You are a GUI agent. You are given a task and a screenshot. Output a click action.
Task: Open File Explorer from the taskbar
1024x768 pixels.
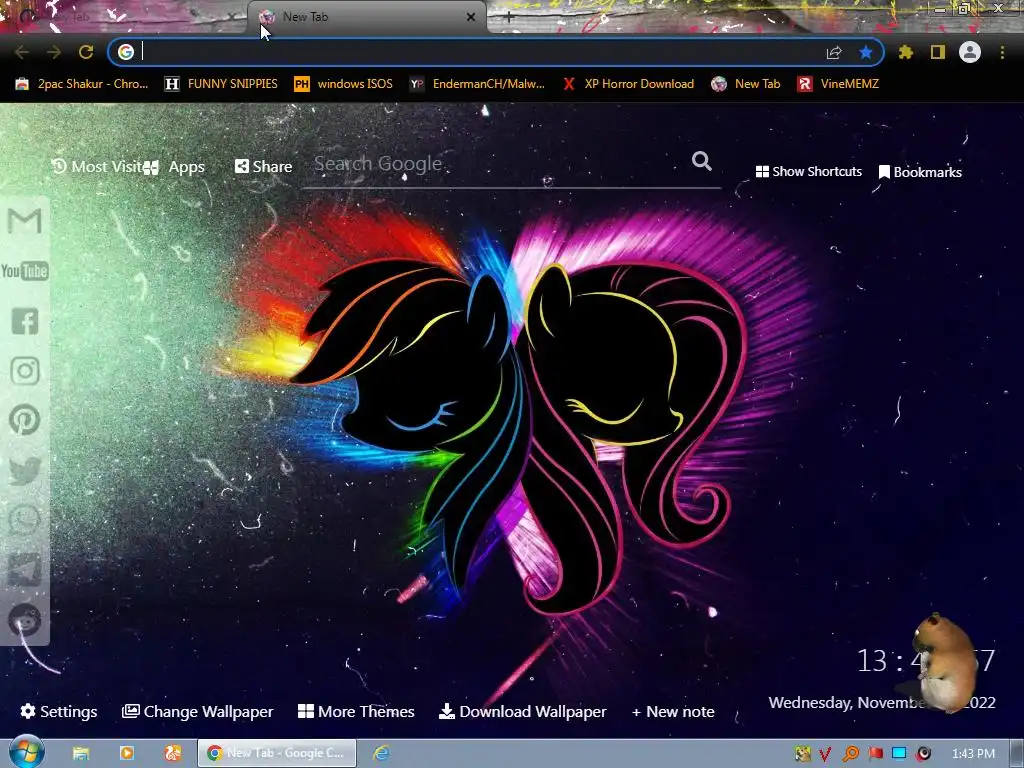click(x=81, y=754)
